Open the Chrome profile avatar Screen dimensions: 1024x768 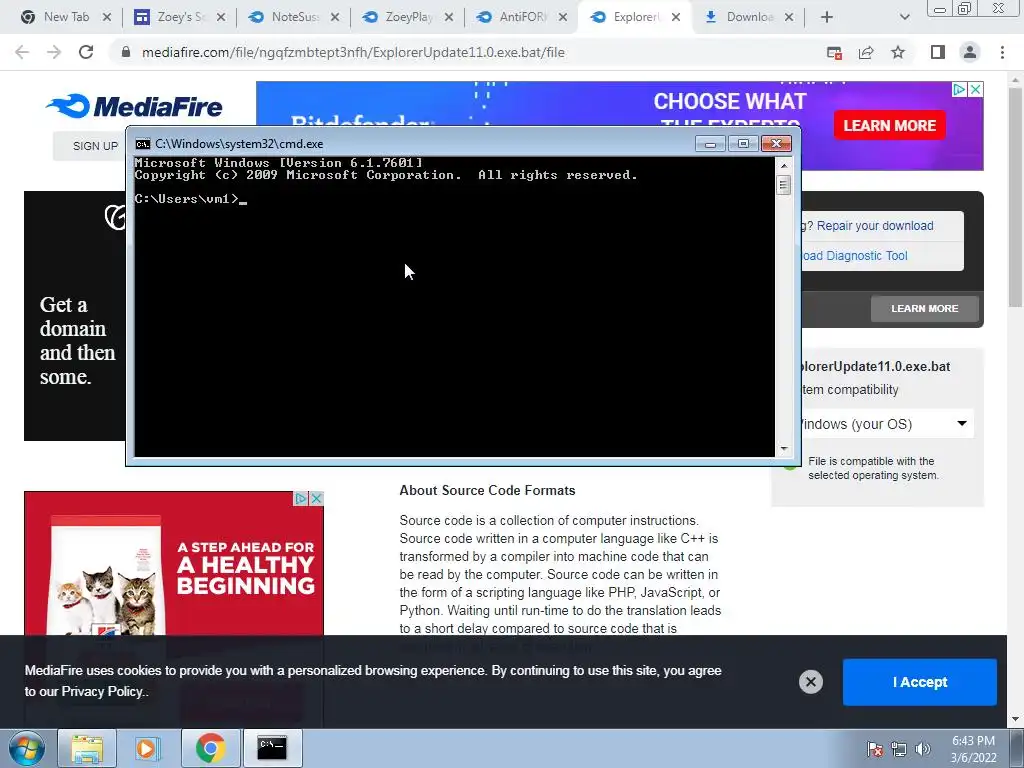pos(970,52)
